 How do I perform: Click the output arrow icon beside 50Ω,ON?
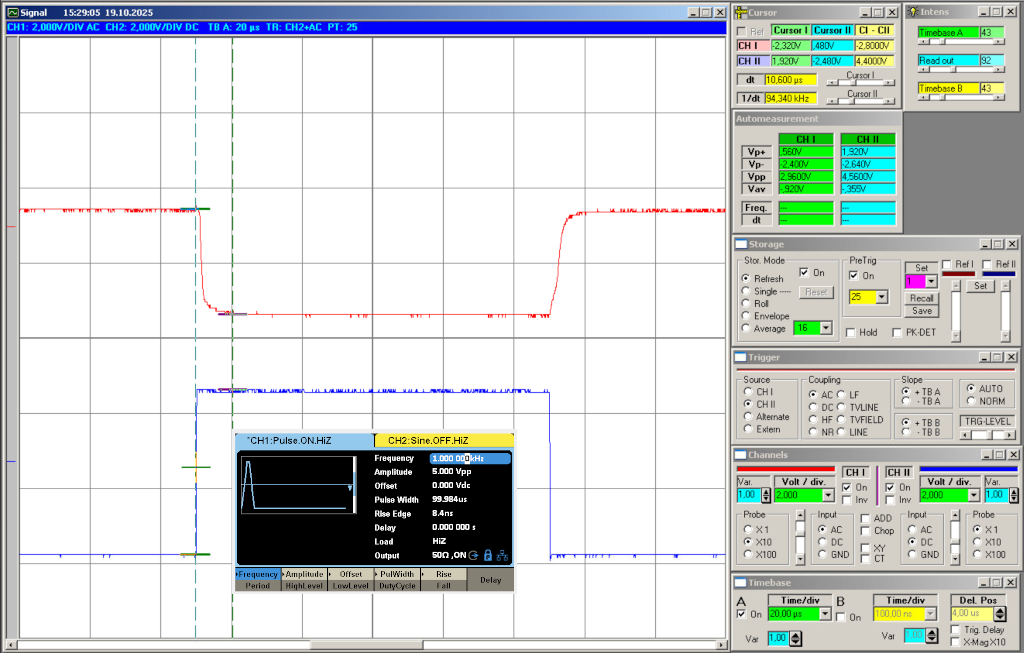click(x=473, y=555)
